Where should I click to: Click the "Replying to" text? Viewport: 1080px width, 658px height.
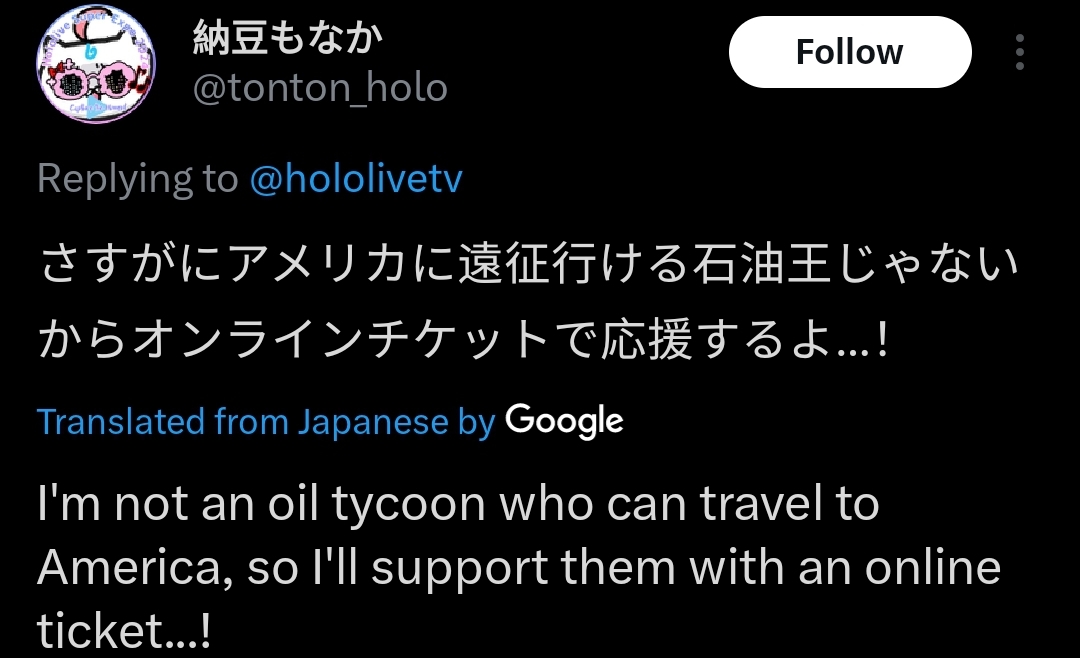137,179
